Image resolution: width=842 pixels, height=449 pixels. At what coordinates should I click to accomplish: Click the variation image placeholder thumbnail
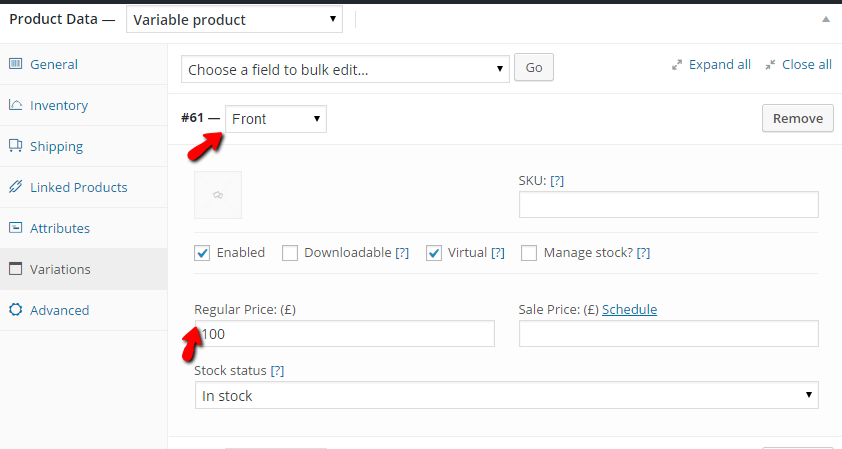217,195
